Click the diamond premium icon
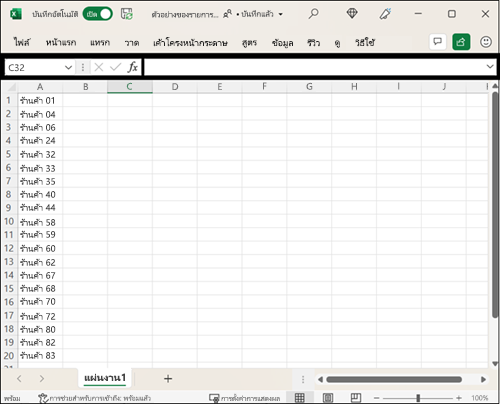The height and width of the screenshot is (404, 500). (x=352, y=14)
